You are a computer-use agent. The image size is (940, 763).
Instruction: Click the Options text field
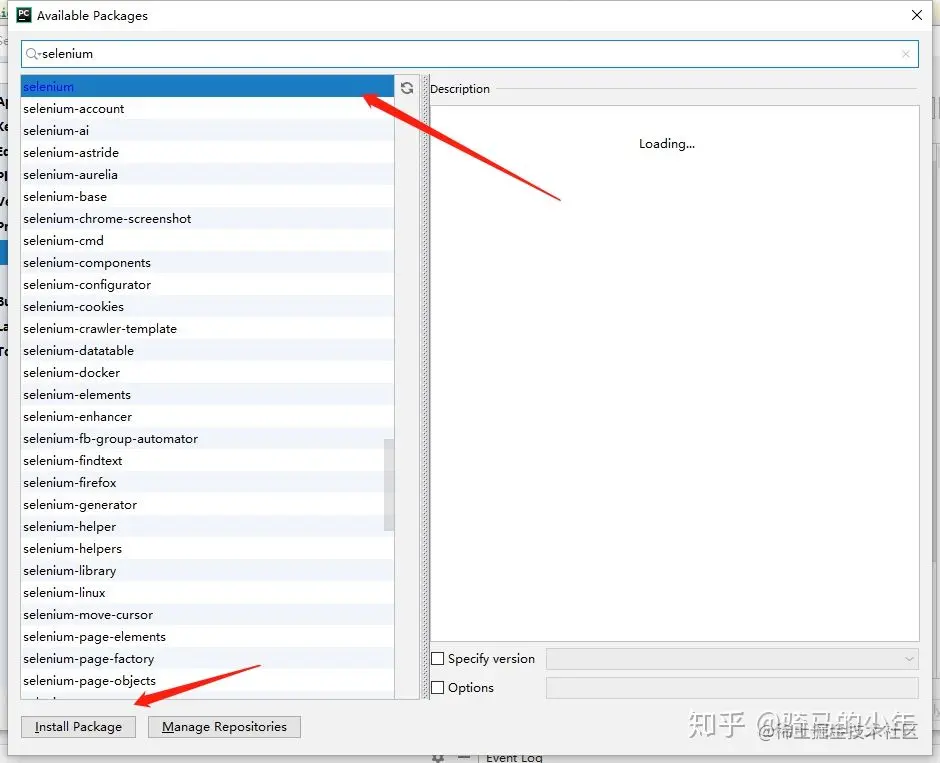[732, 687]
